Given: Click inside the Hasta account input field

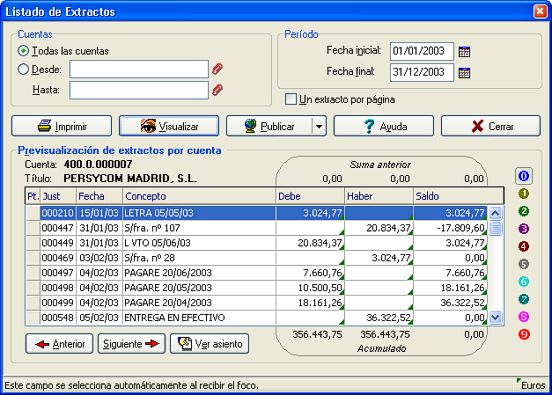Looking at the screenshot, I should [x=139, y=90].
